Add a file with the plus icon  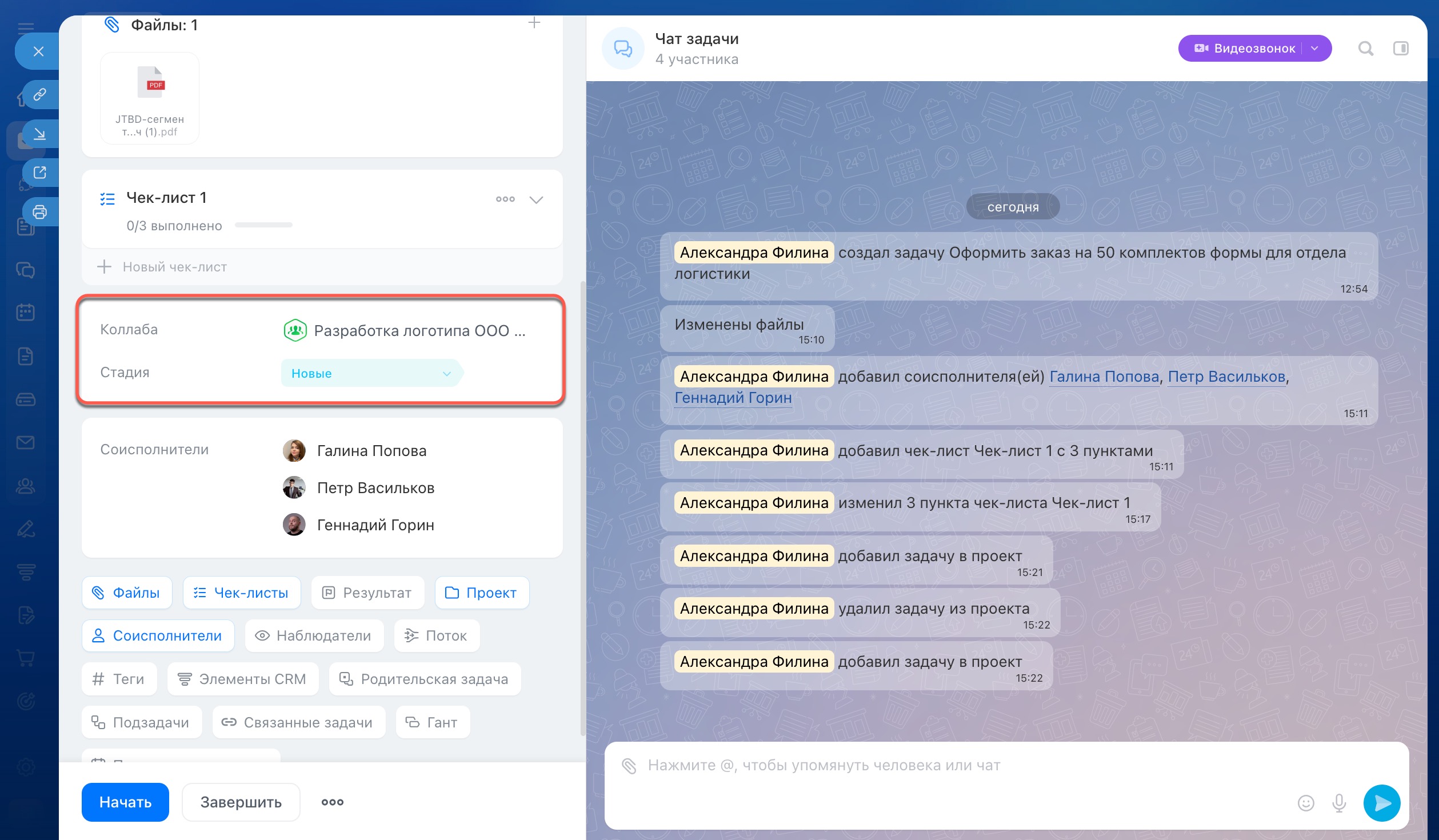tap(534, 23)
